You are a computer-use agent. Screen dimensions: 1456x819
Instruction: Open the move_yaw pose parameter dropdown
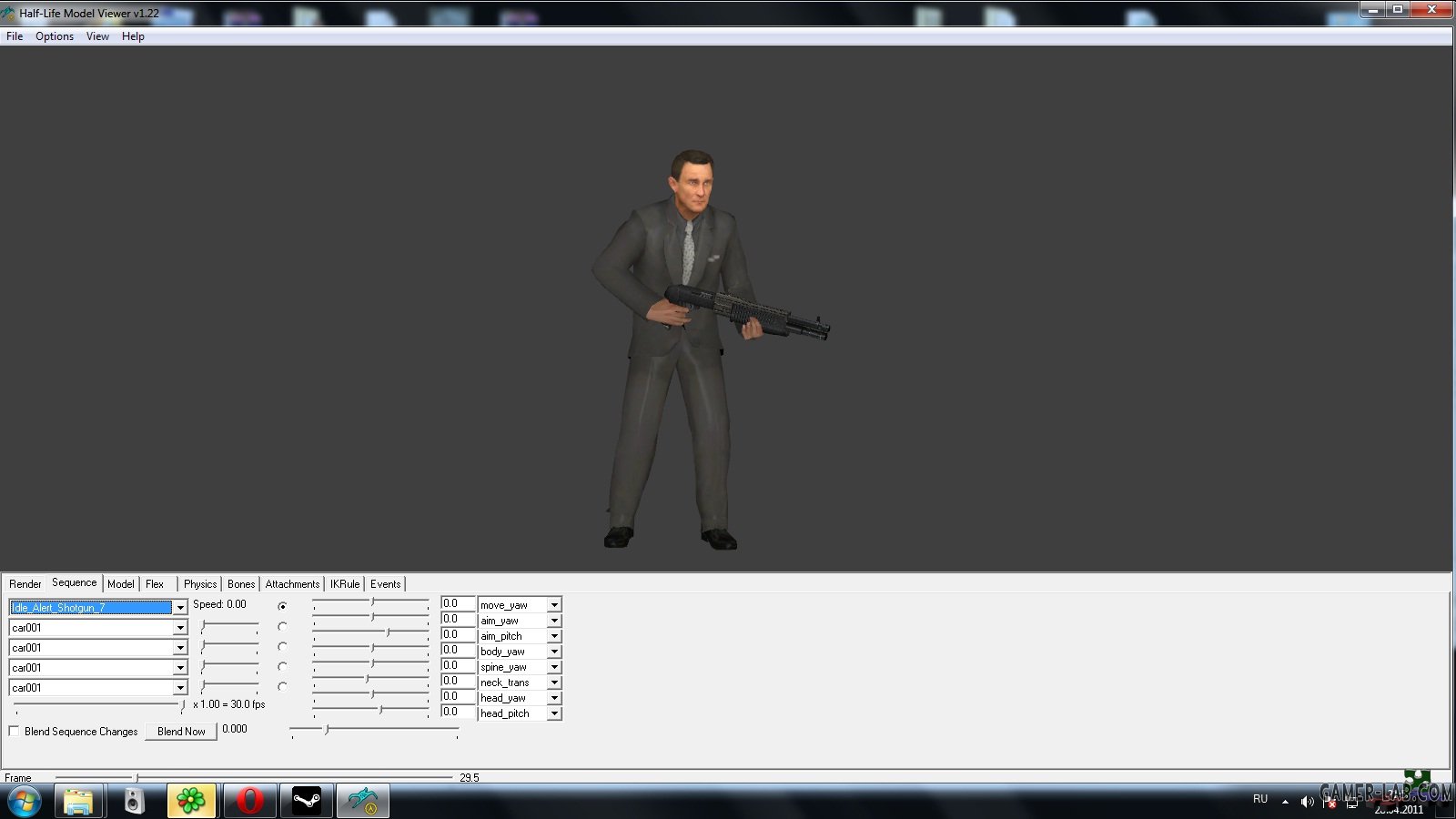click(x=554, y=605)
